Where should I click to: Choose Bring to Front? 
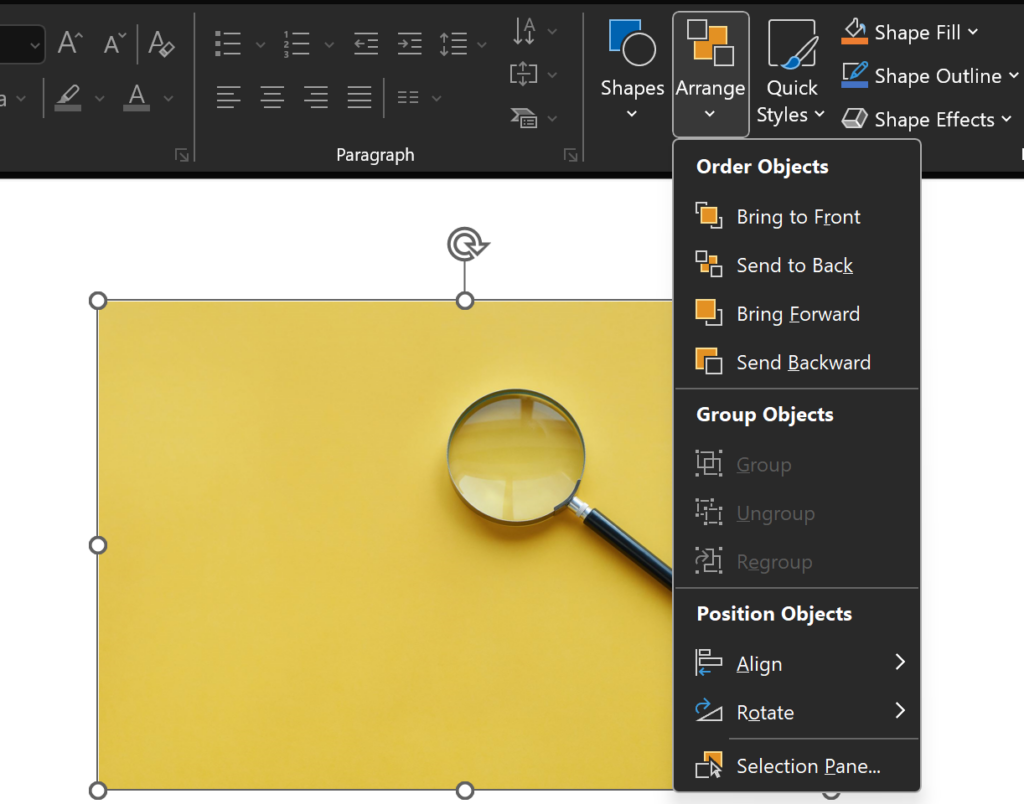[x=798, y=216]
